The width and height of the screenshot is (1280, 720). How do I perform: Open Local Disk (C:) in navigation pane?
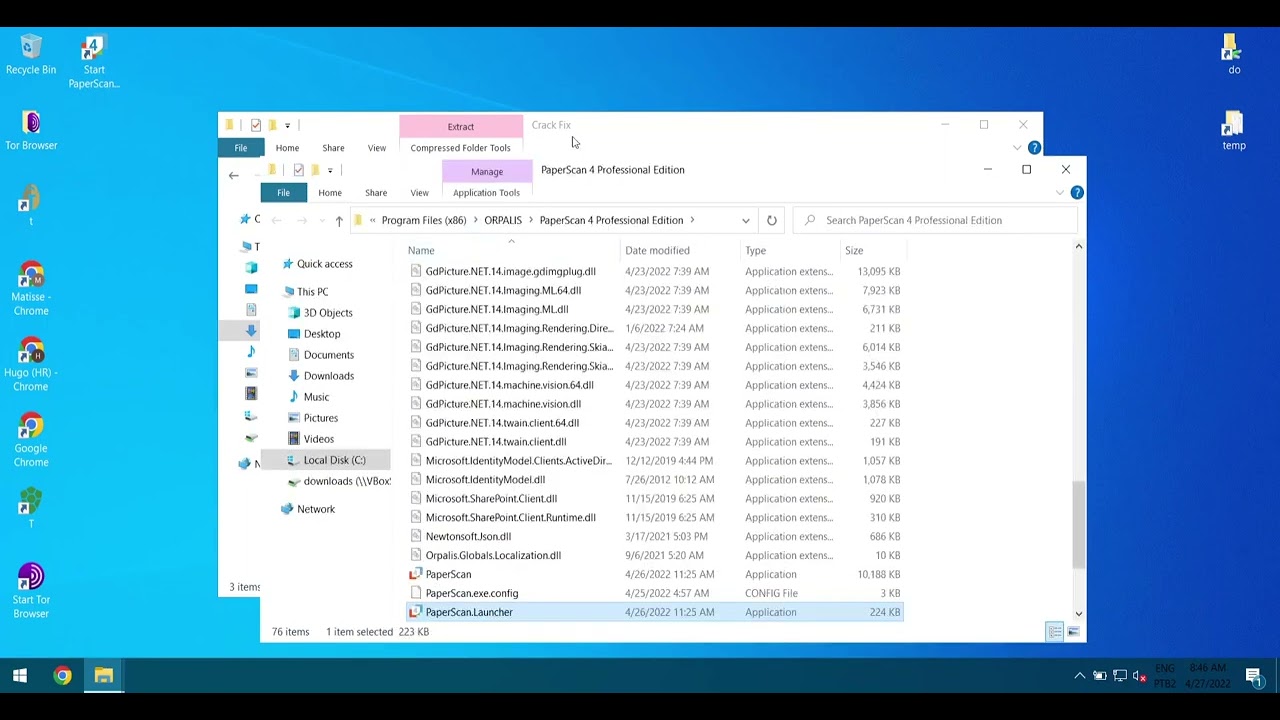click(x=334, y=460)
